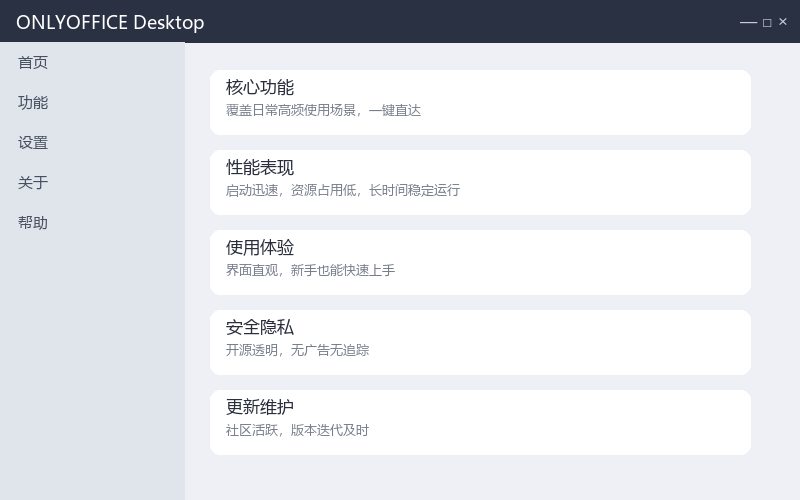
Task: Select 关于 in the left sidebar
Action: (x=33, y=182)
